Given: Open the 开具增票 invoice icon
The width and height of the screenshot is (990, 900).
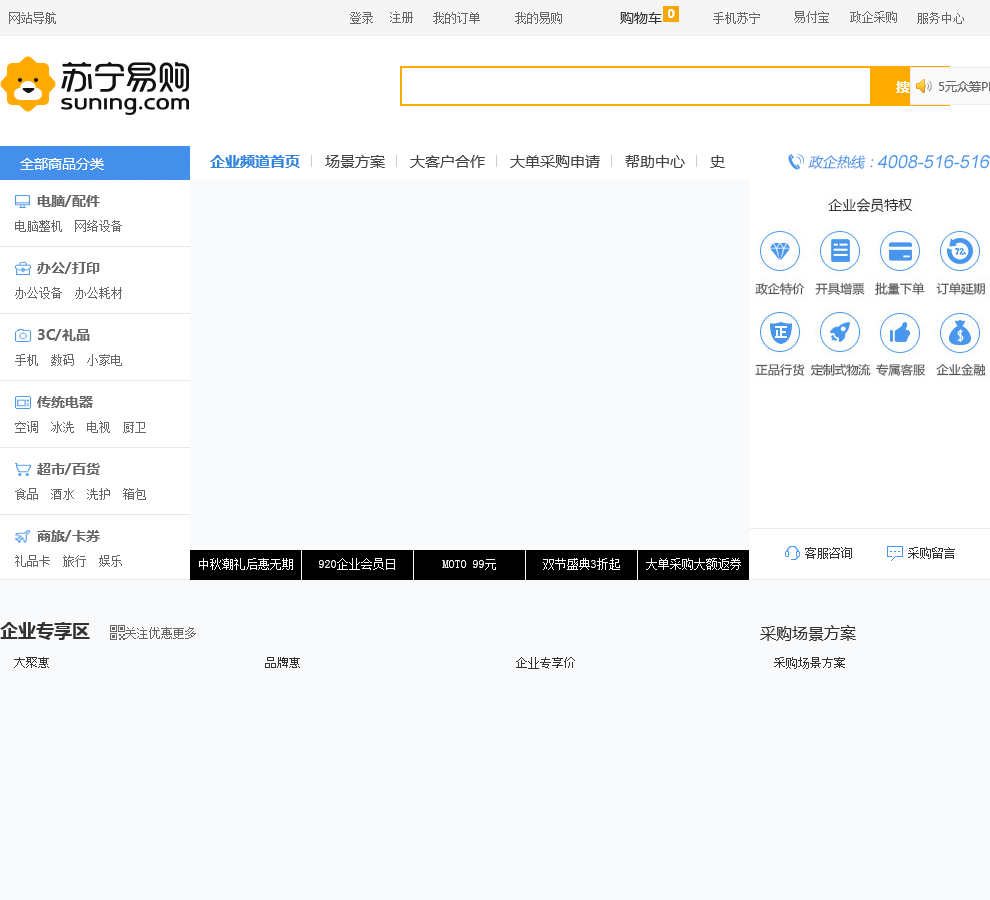Looking at the screenshot, I should click(x=840, y=251).
